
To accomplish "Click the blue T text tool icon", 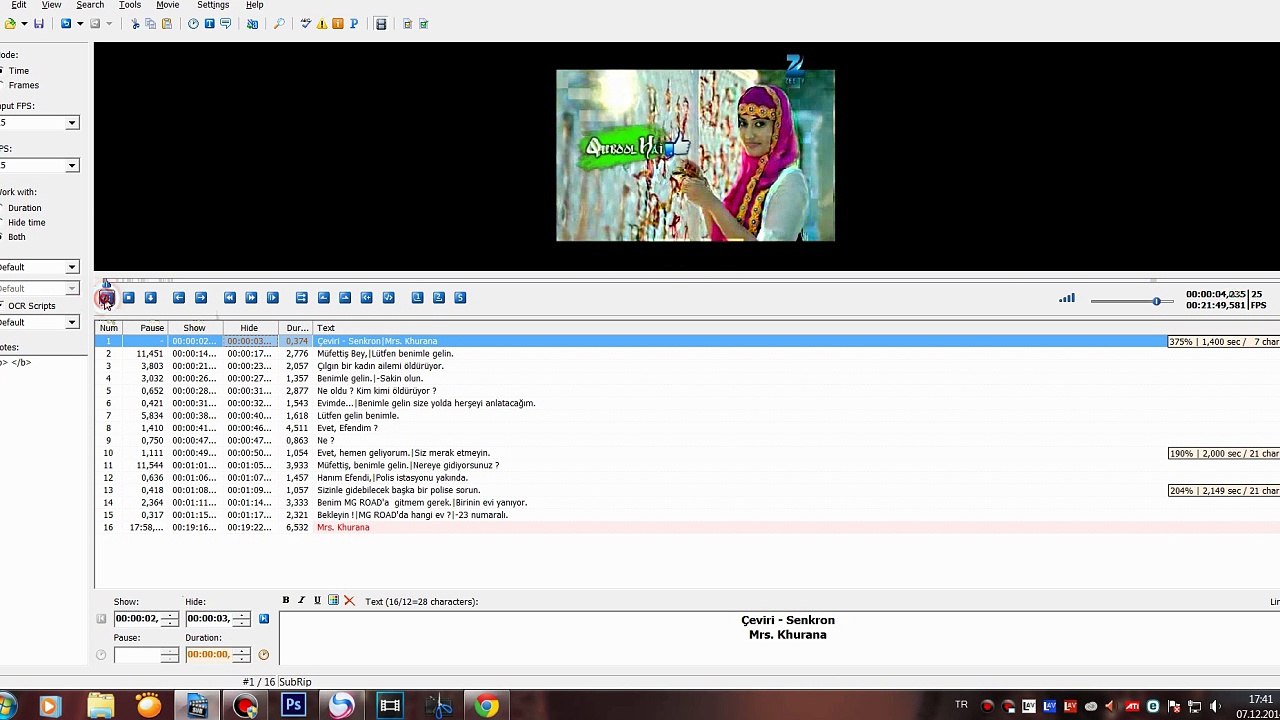I will coord(209,24).
